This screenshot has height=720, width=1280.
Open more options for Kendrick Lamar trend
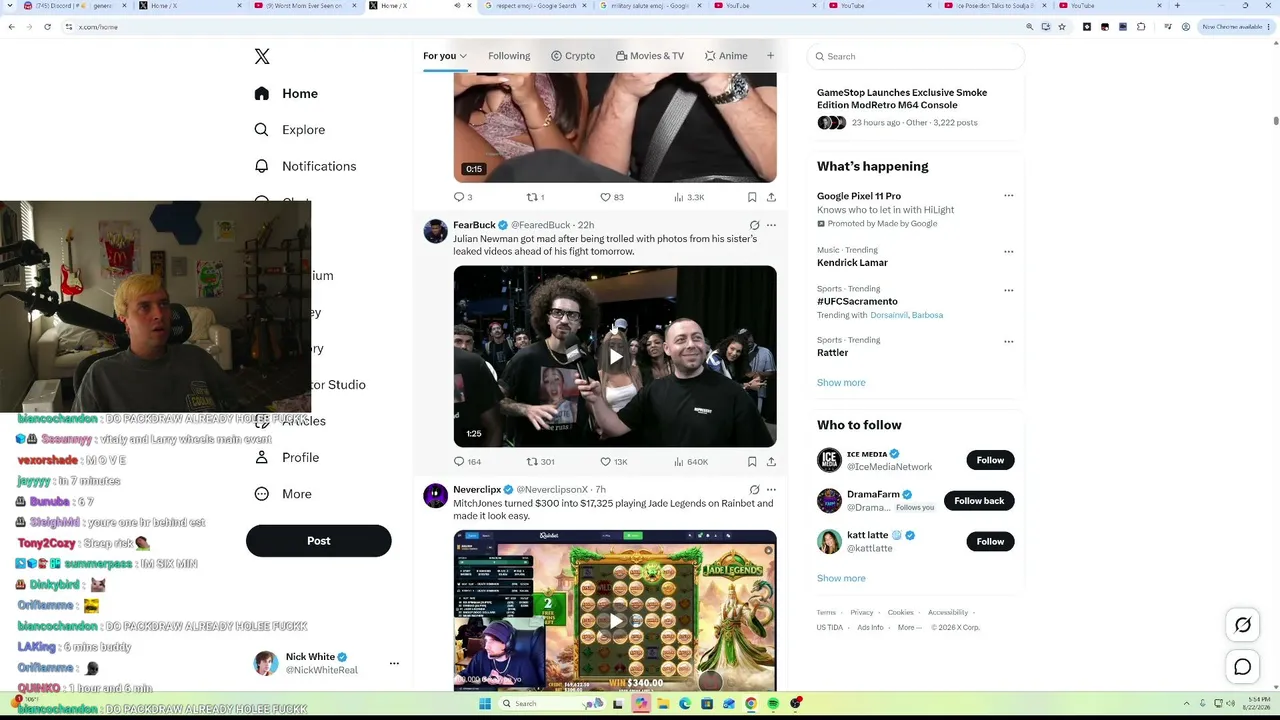coord(1008,251)
